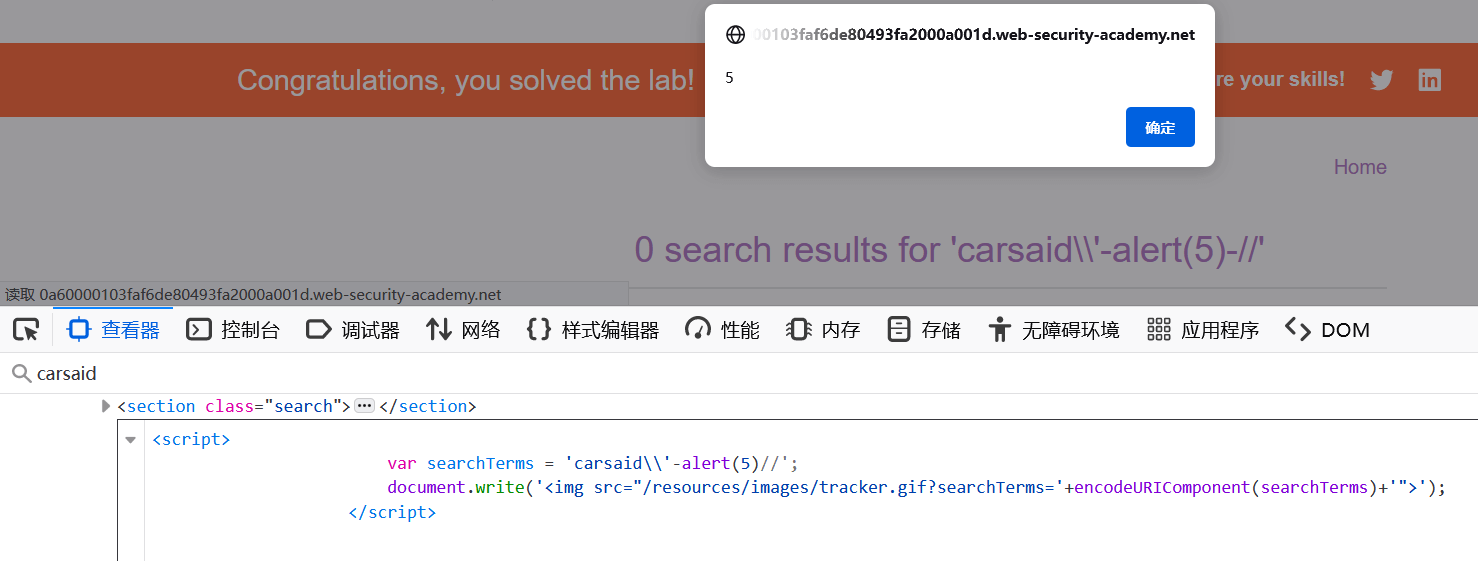Open the Style Editor (样式编辑器) panel
The image size is (1478, 561).
593,329
